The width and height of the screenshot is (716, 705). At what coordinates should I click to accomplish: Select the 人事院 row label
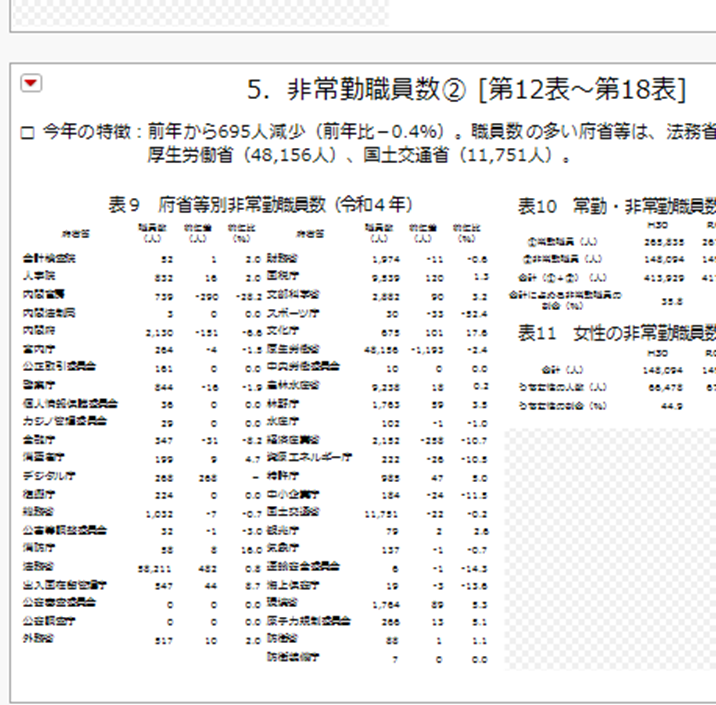click(x=39, y=276)
